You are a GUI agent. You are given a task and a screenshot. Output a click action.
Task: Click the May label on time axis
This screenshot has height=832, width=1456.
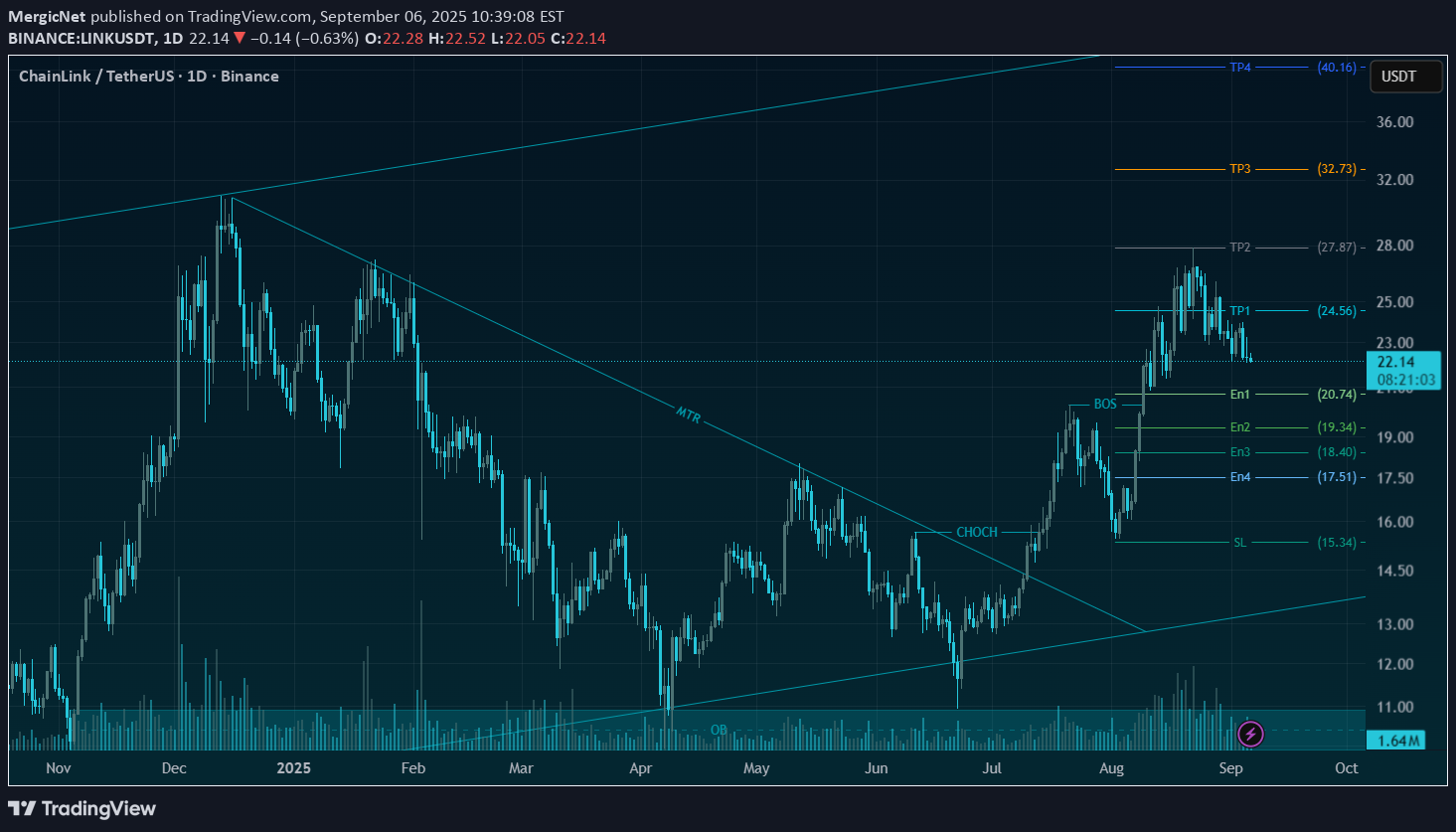756,768
